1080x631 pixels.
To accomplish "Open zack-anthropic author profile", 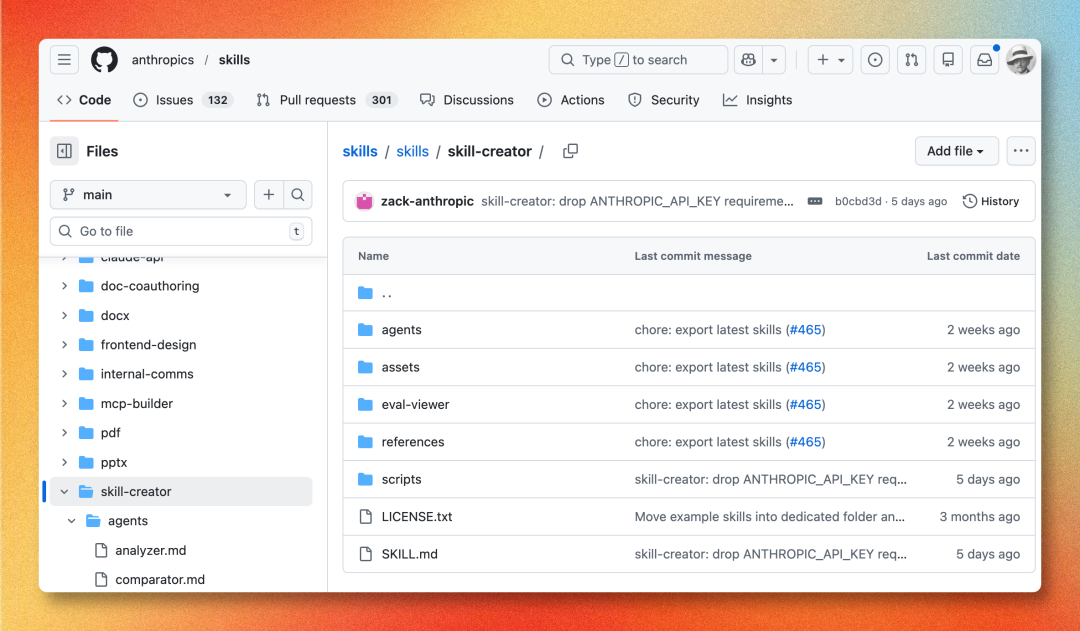I will [427, 201].
